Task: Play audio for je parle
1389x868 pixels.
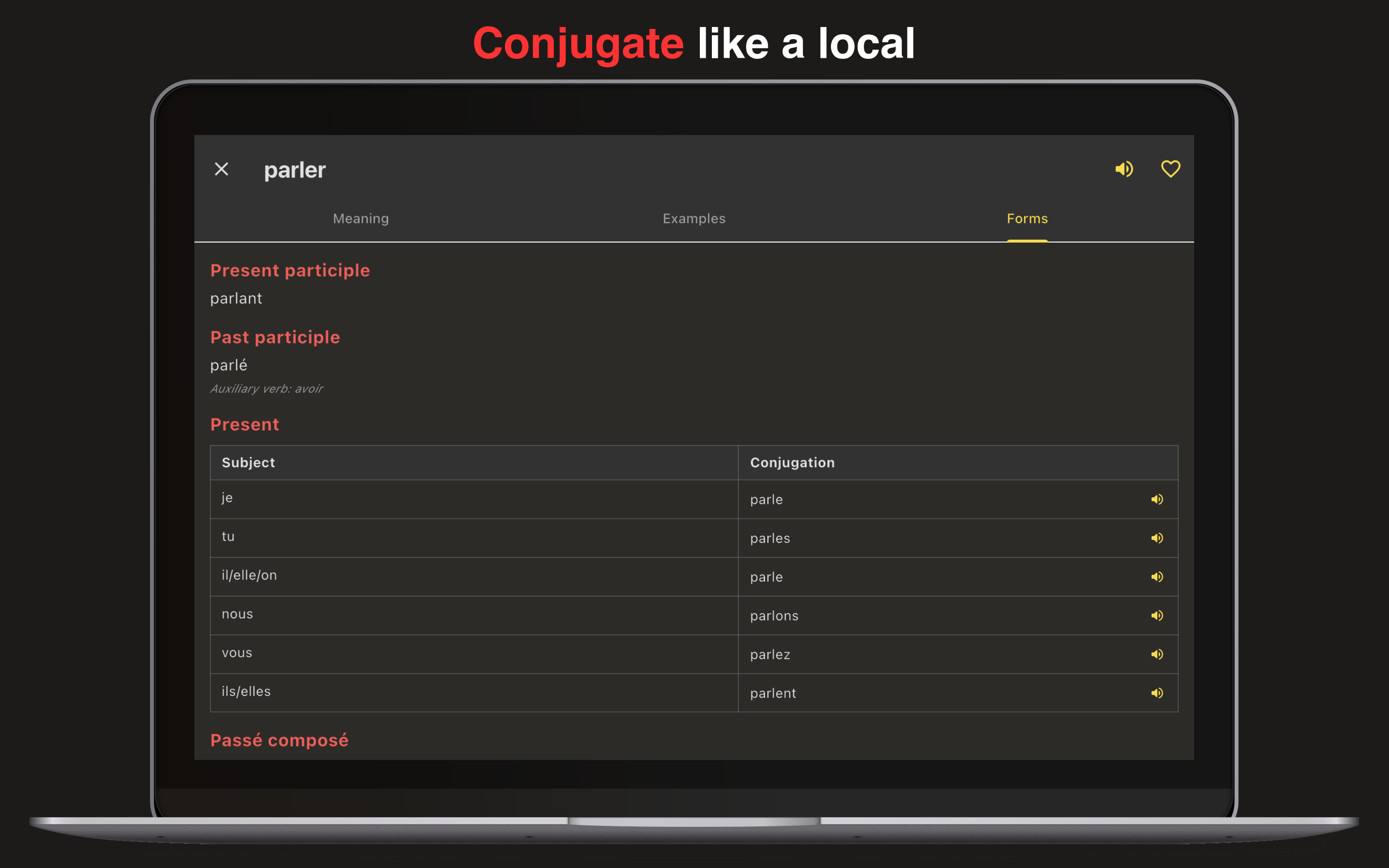Action: pyautogui.click(x=1157, y=500)
